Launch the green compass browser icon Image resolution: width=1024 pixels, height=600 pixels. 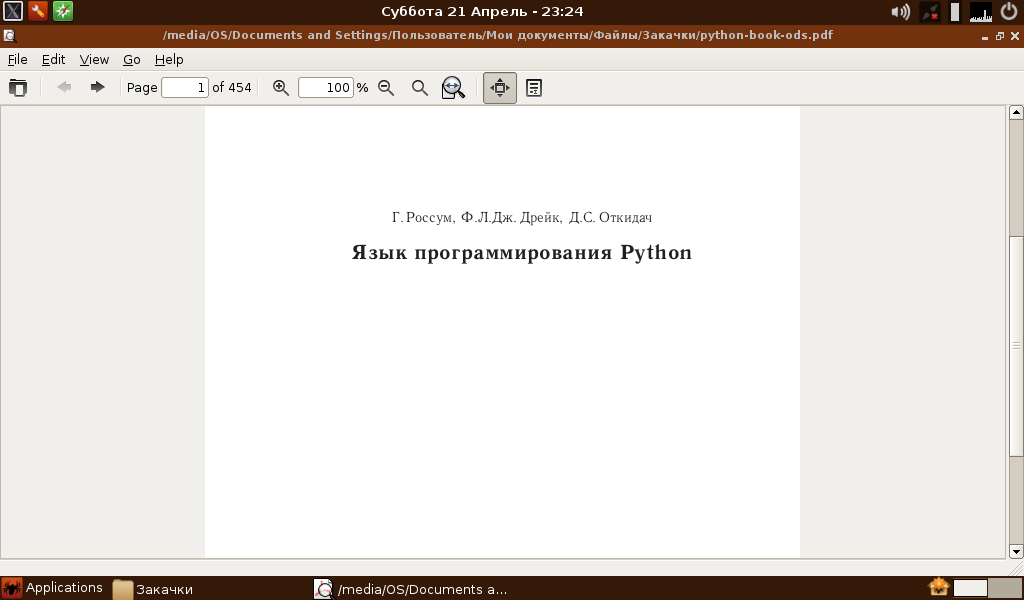pos(63,11)
